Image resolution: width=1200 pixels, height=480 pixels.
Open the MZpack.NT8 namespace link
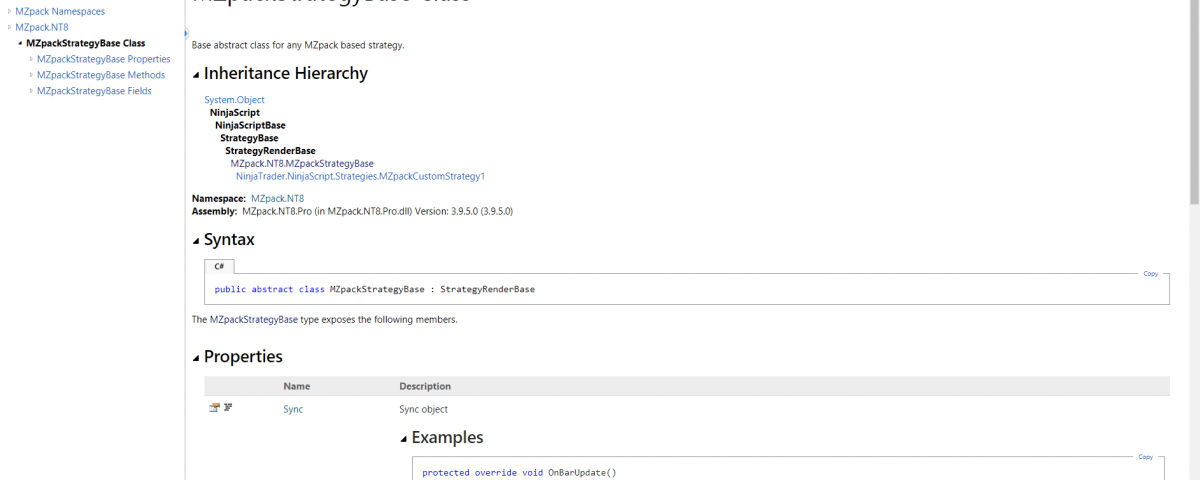277,199
